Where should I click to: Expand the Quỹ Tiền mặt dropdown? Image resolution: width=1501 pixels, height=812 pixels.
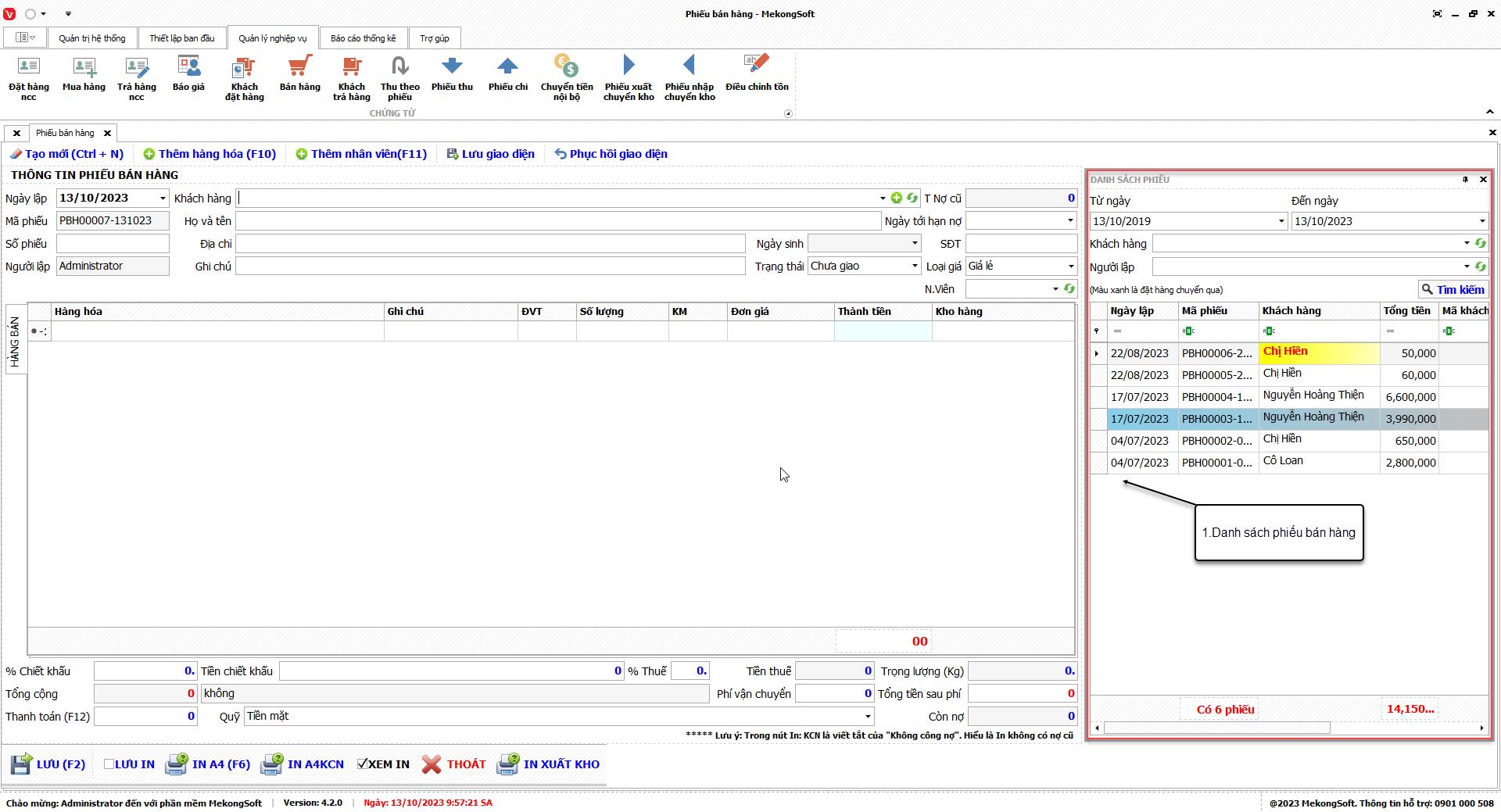click(868, 717)
